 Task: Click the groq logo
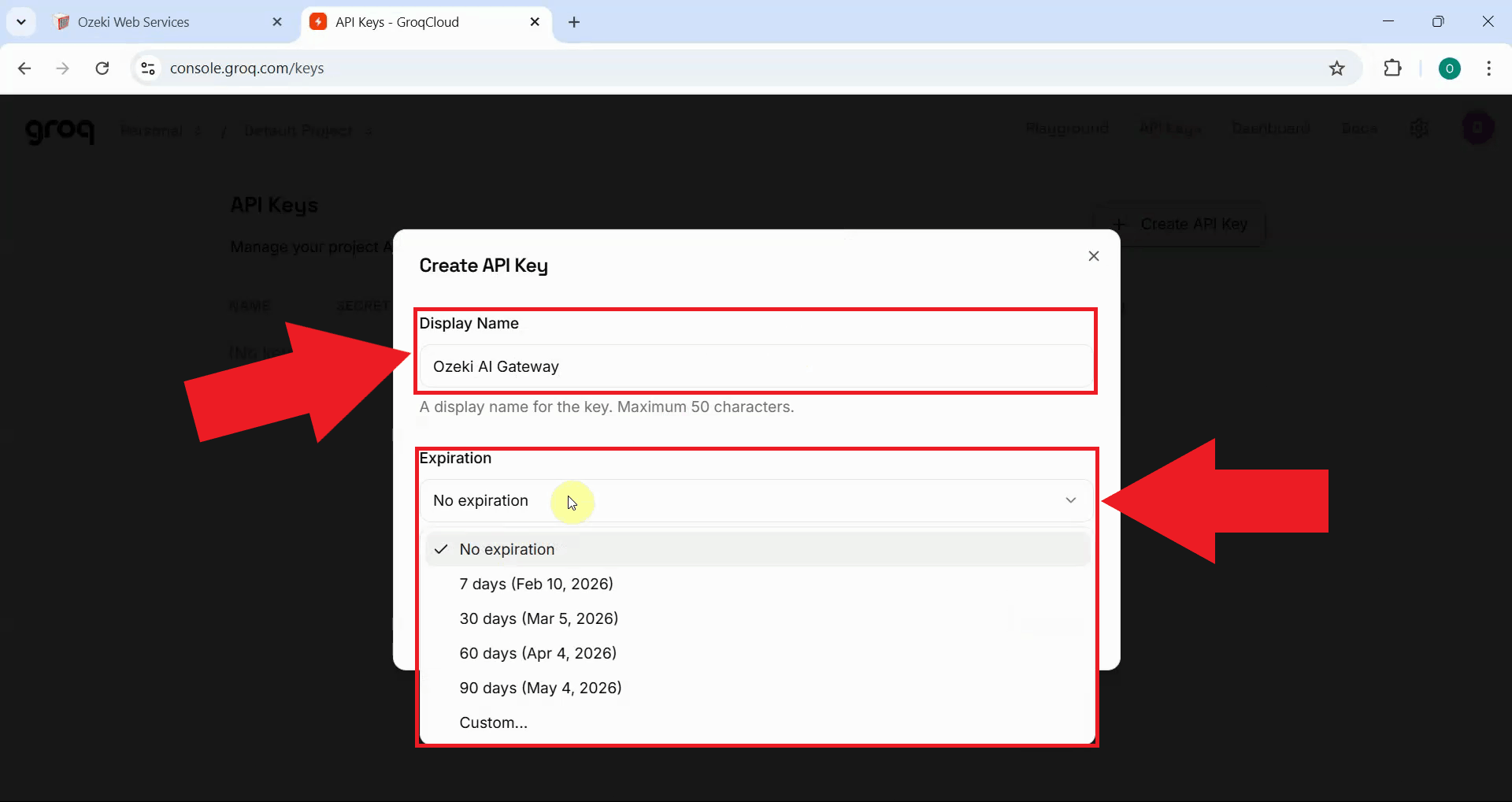(x=60, y=131)
